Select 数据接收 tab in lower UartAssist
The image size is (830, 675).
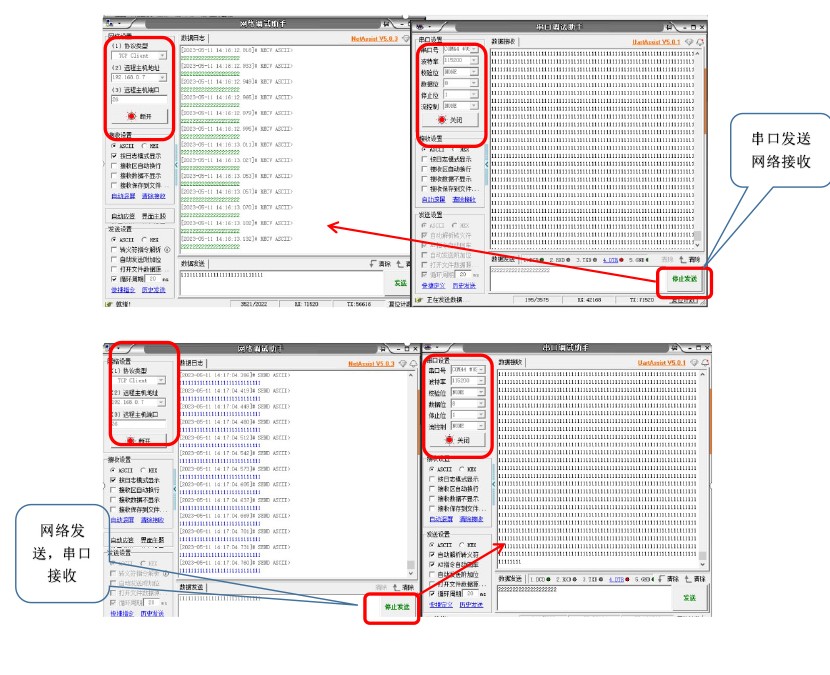[x=510, y=362]
